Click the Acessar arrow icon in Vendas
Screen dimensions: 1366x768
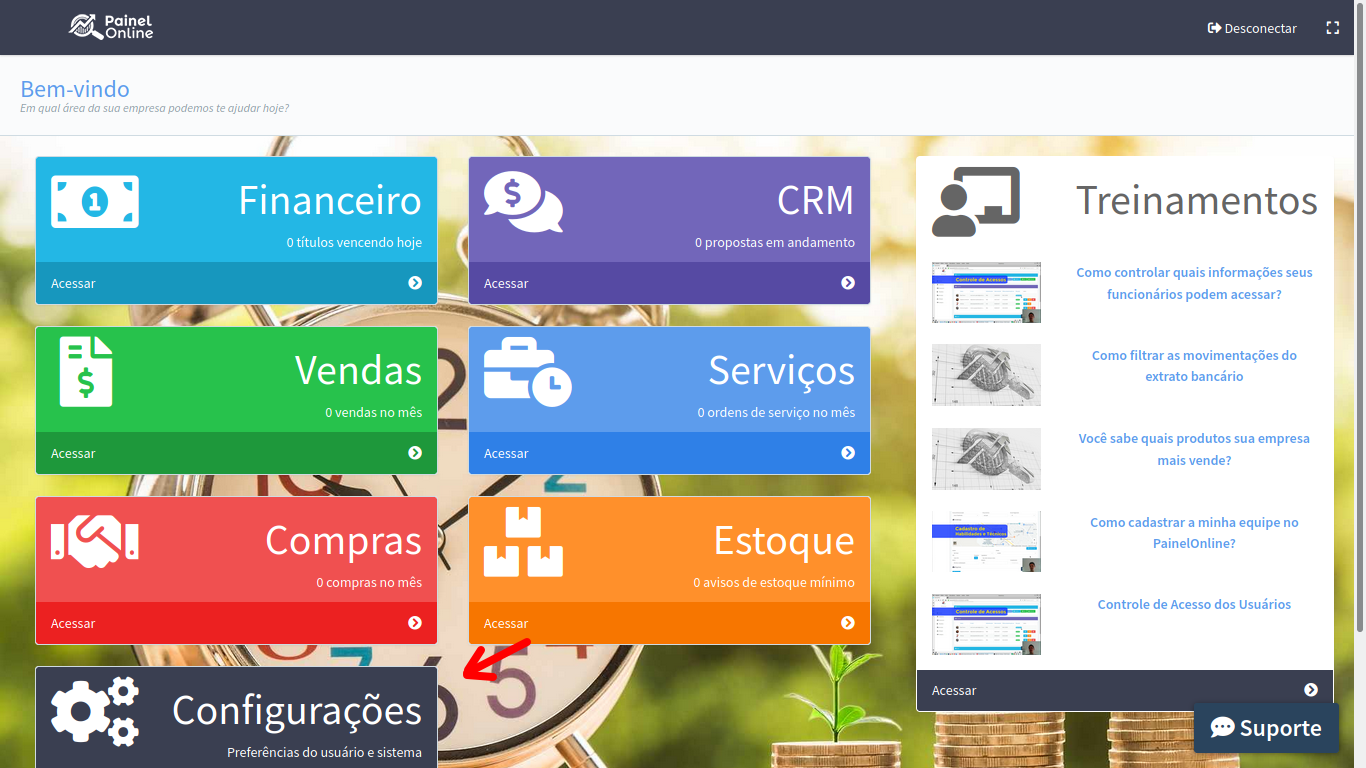[x=415, y=453]
